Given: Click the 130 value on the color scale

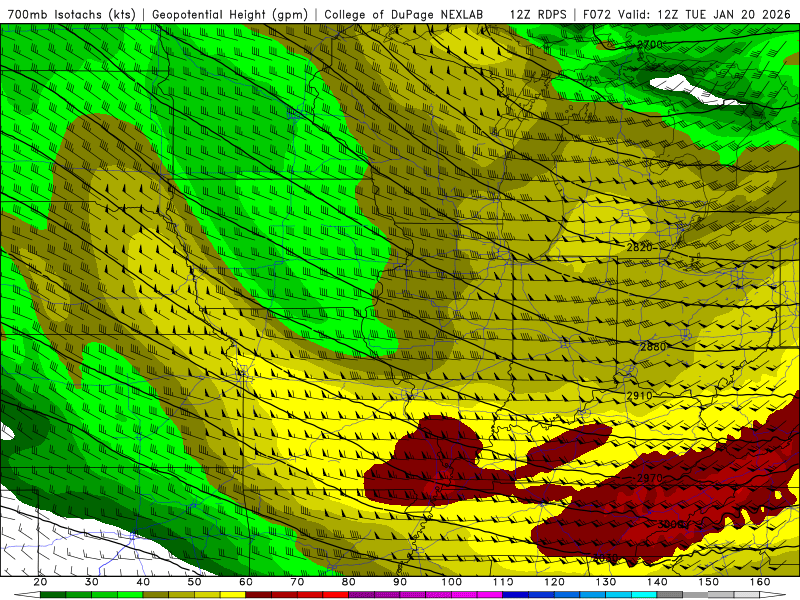Looking at the screenshot, I should (606, 582).
